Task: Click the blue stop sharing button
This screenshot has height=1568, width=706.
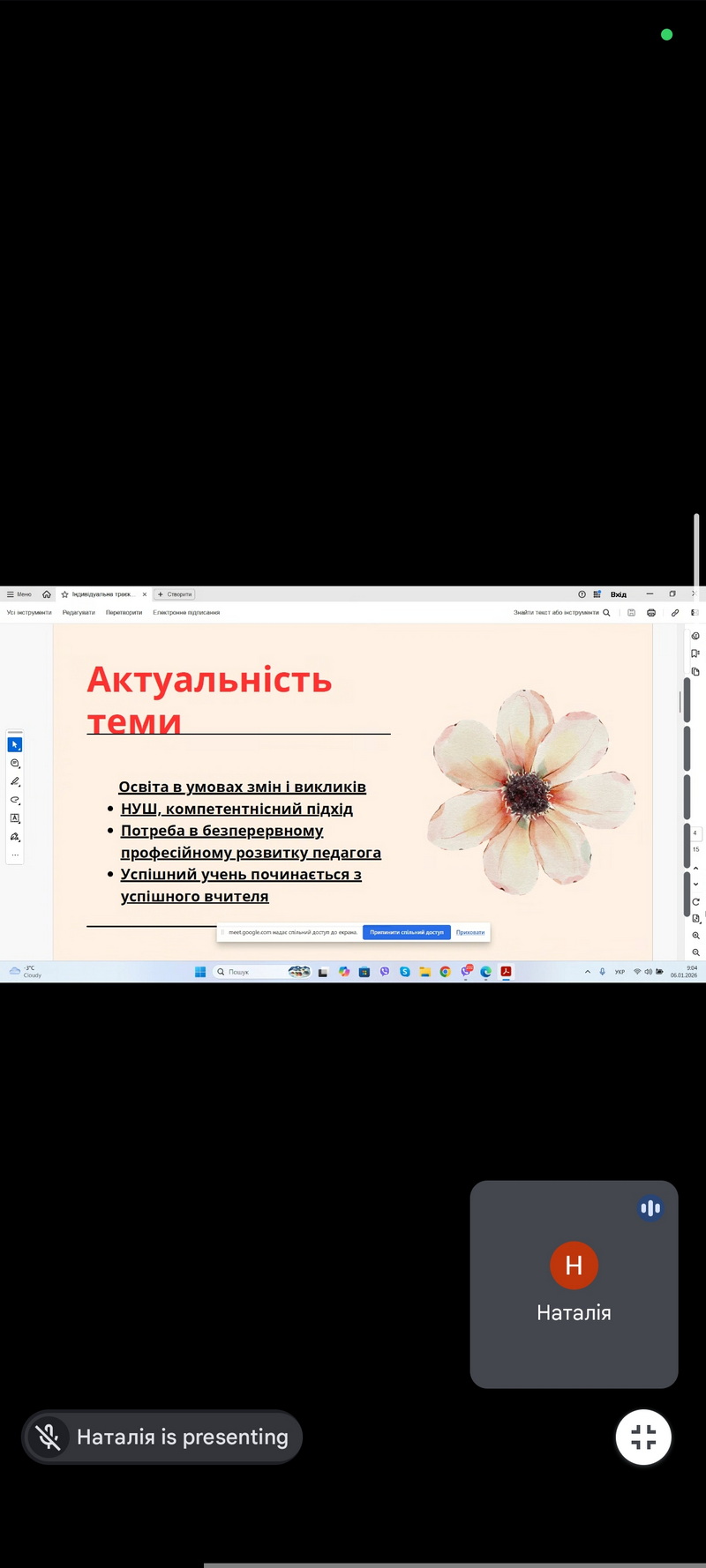Action: (x=407, y=932)
